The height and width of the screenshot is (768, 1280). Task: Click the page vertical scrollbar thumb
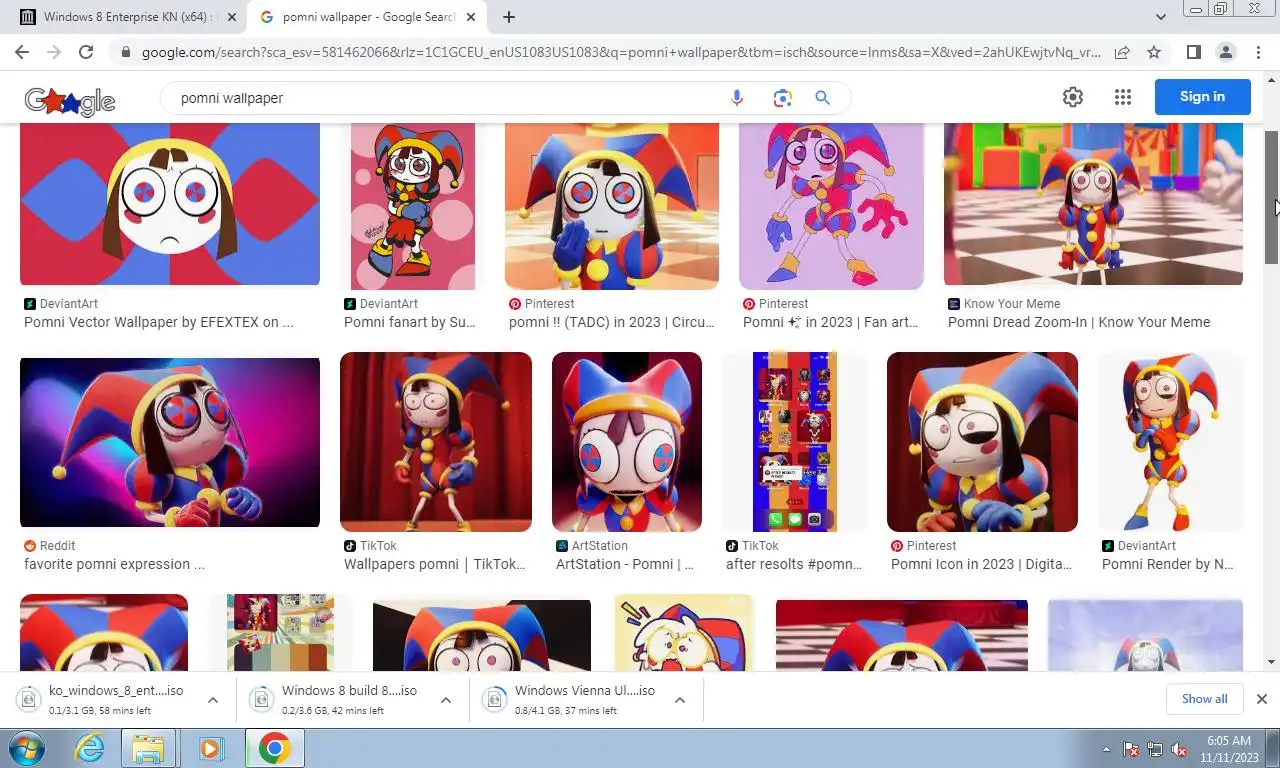(x=1272, y=196)
